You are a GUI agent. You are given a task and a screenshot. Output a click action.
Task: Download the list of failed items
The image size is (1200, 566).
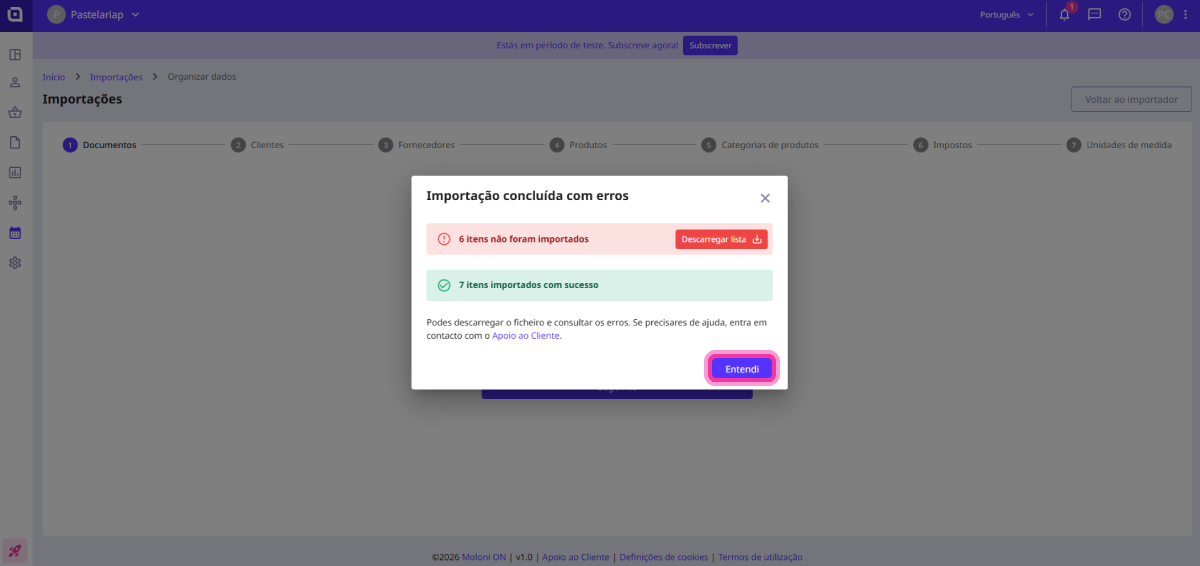pyautogui.click(x=721, y=240)
